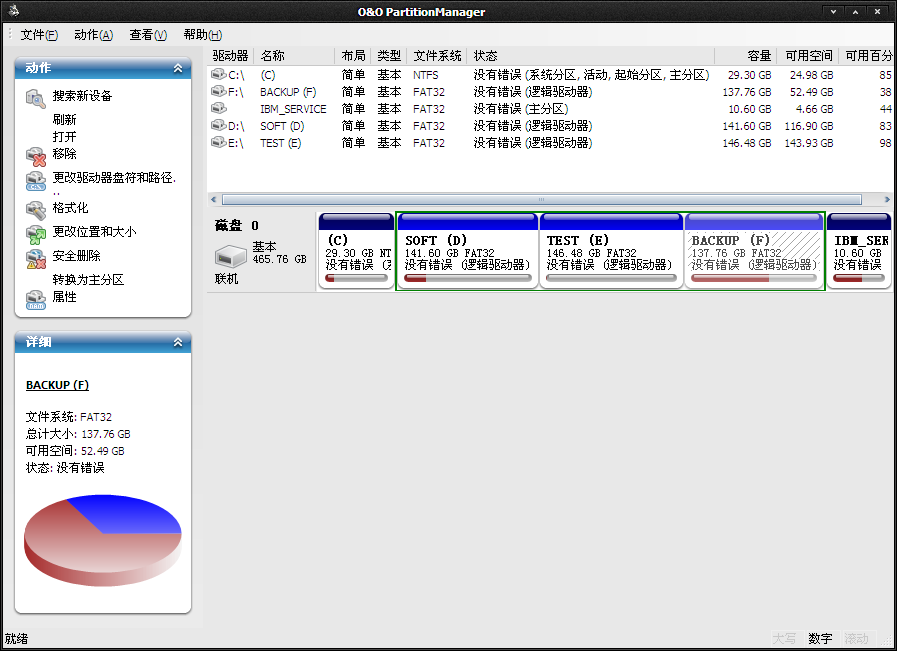Sort by 布局 column header
Screen dimensions: 897x651
353,55
